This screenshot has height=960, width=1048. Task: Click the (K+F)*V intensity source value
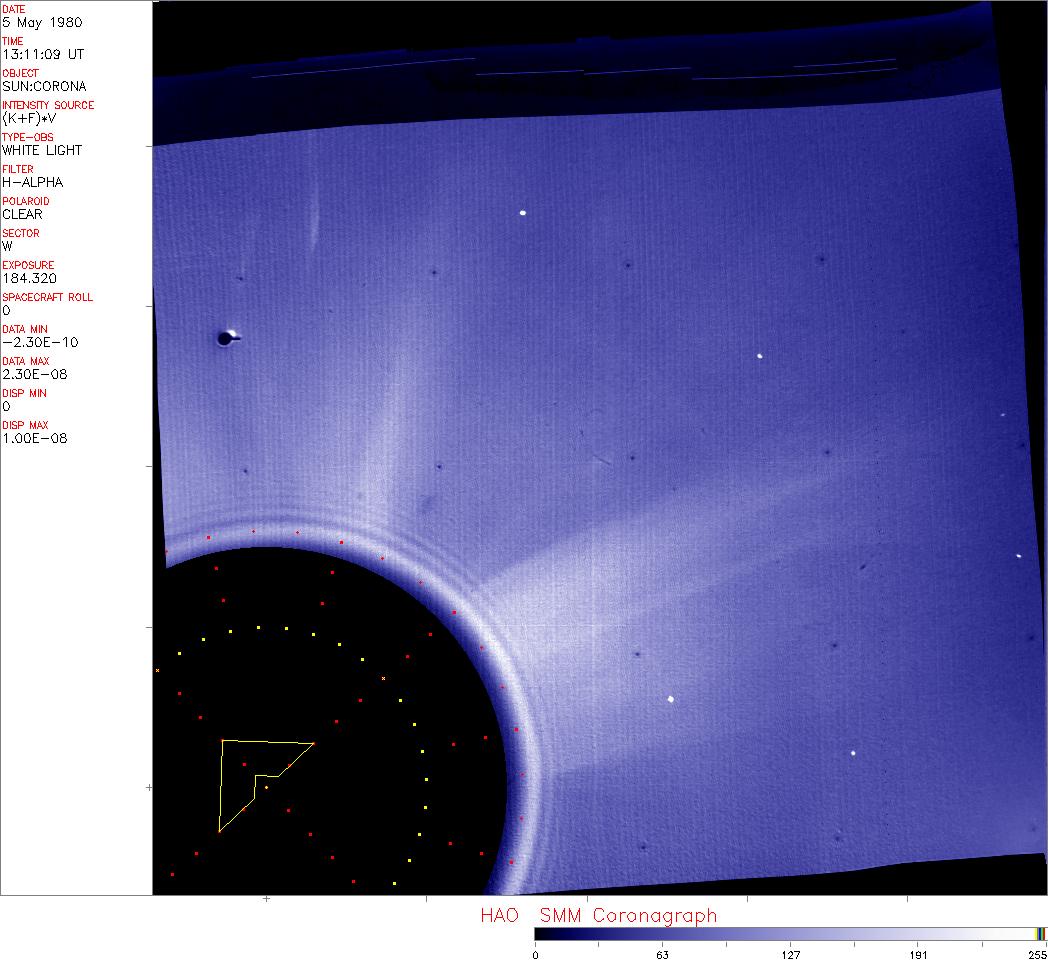[x=30, y=118]
